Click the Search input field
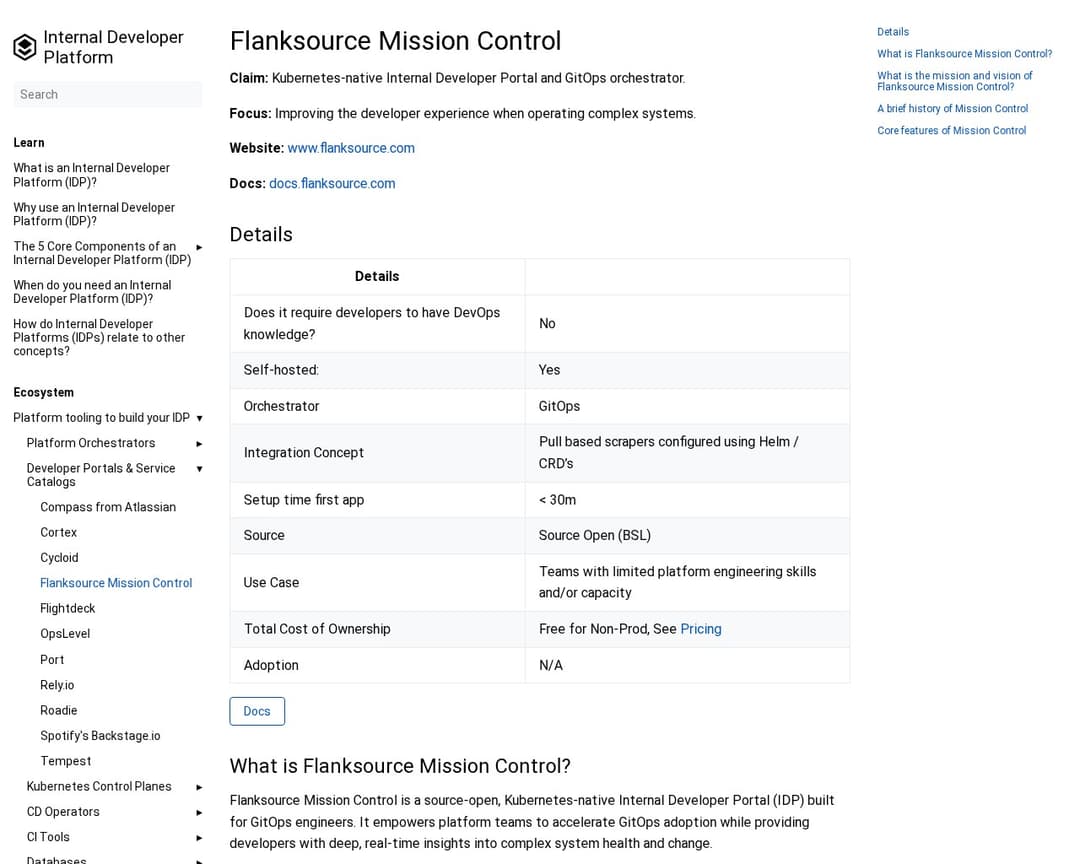1080x864 pixels. coord(107,94)
